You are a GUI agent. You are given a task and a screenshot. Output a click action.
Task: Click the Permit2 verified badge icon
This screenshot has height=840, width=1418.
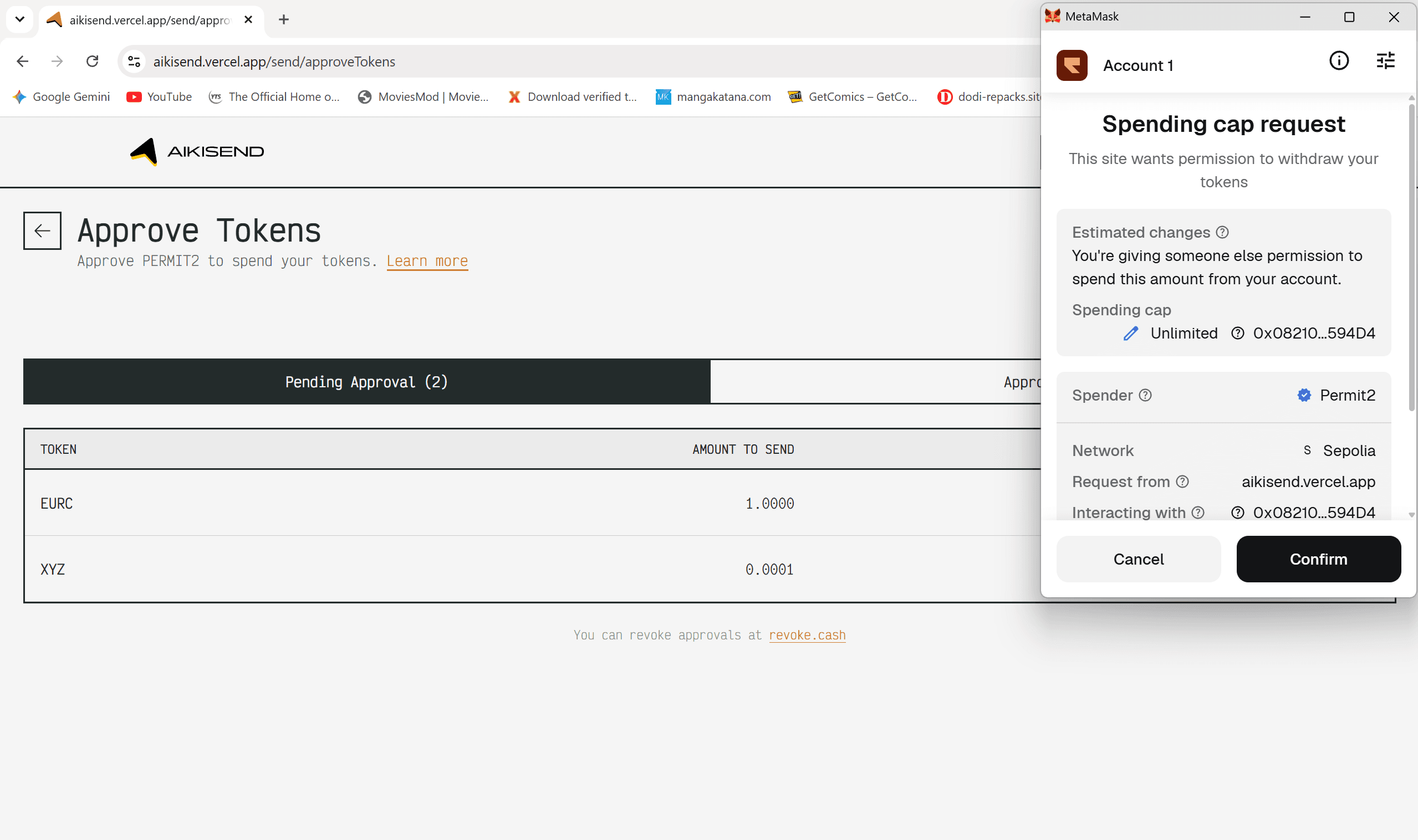pyautogui.click(x=1304, y=395)
